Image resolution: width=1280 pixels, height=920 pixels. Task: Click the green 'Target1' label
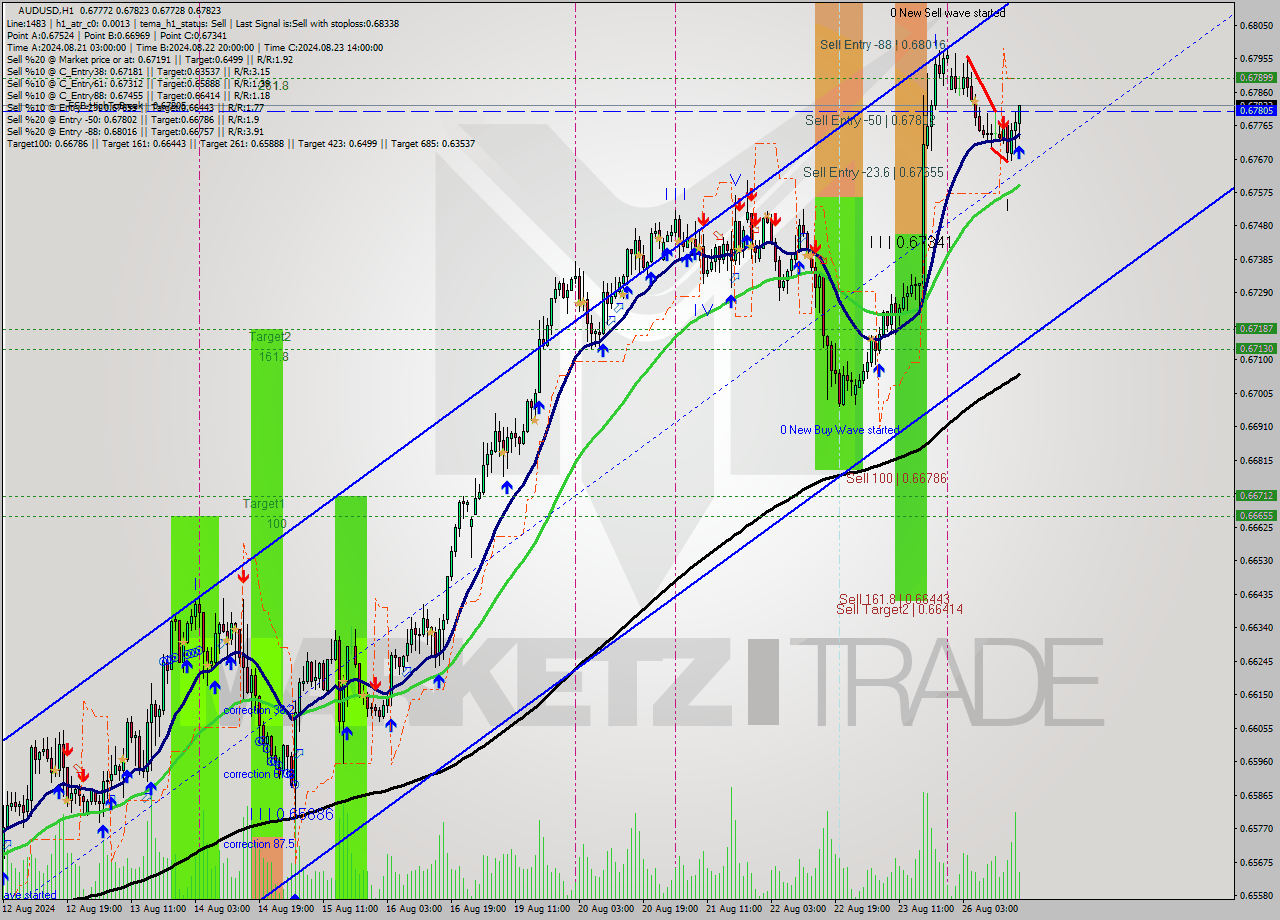(264, 504)
